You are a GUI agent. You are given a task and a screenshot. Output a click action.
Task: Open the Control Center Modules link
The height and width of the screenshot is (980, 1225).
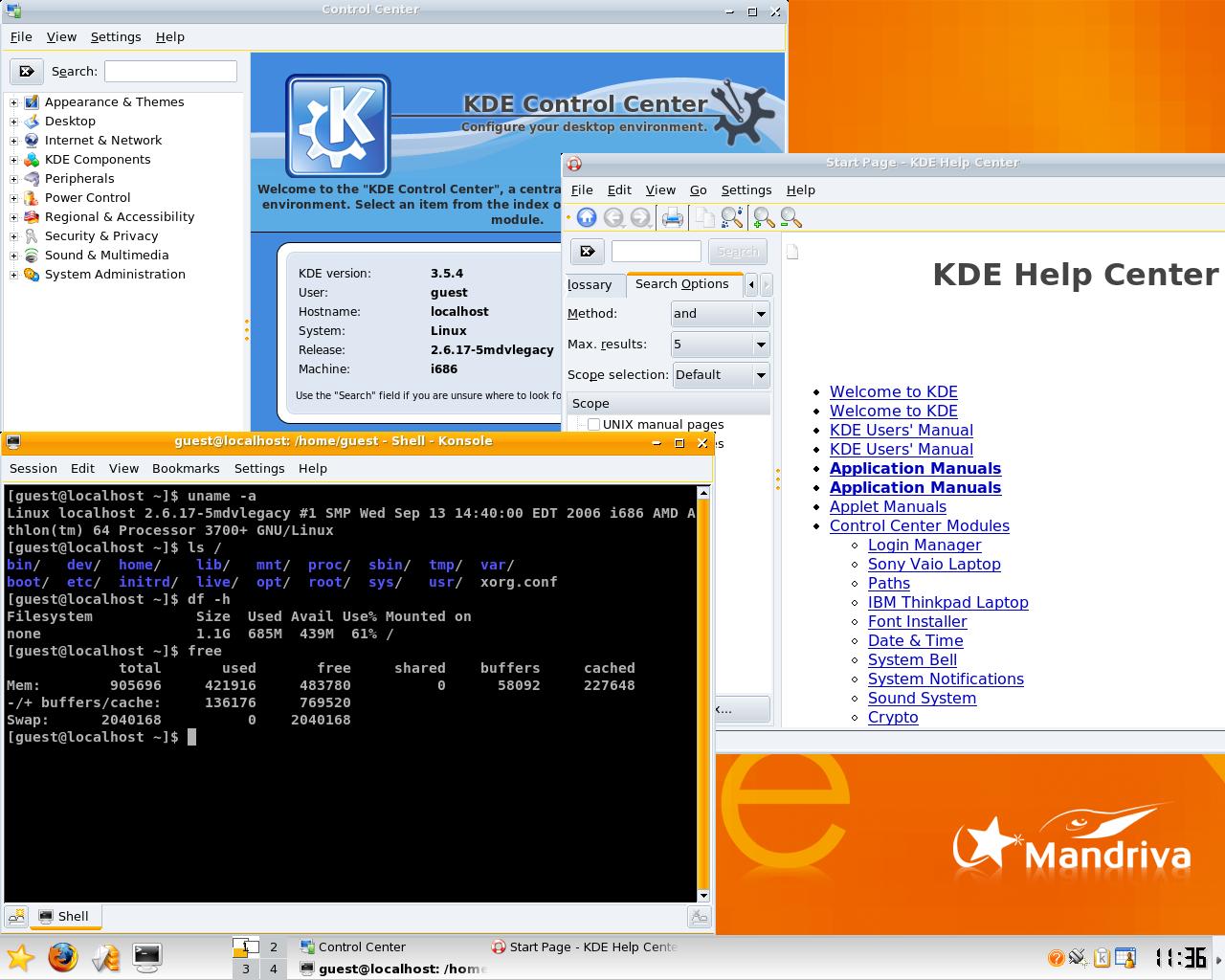point(920,525)
